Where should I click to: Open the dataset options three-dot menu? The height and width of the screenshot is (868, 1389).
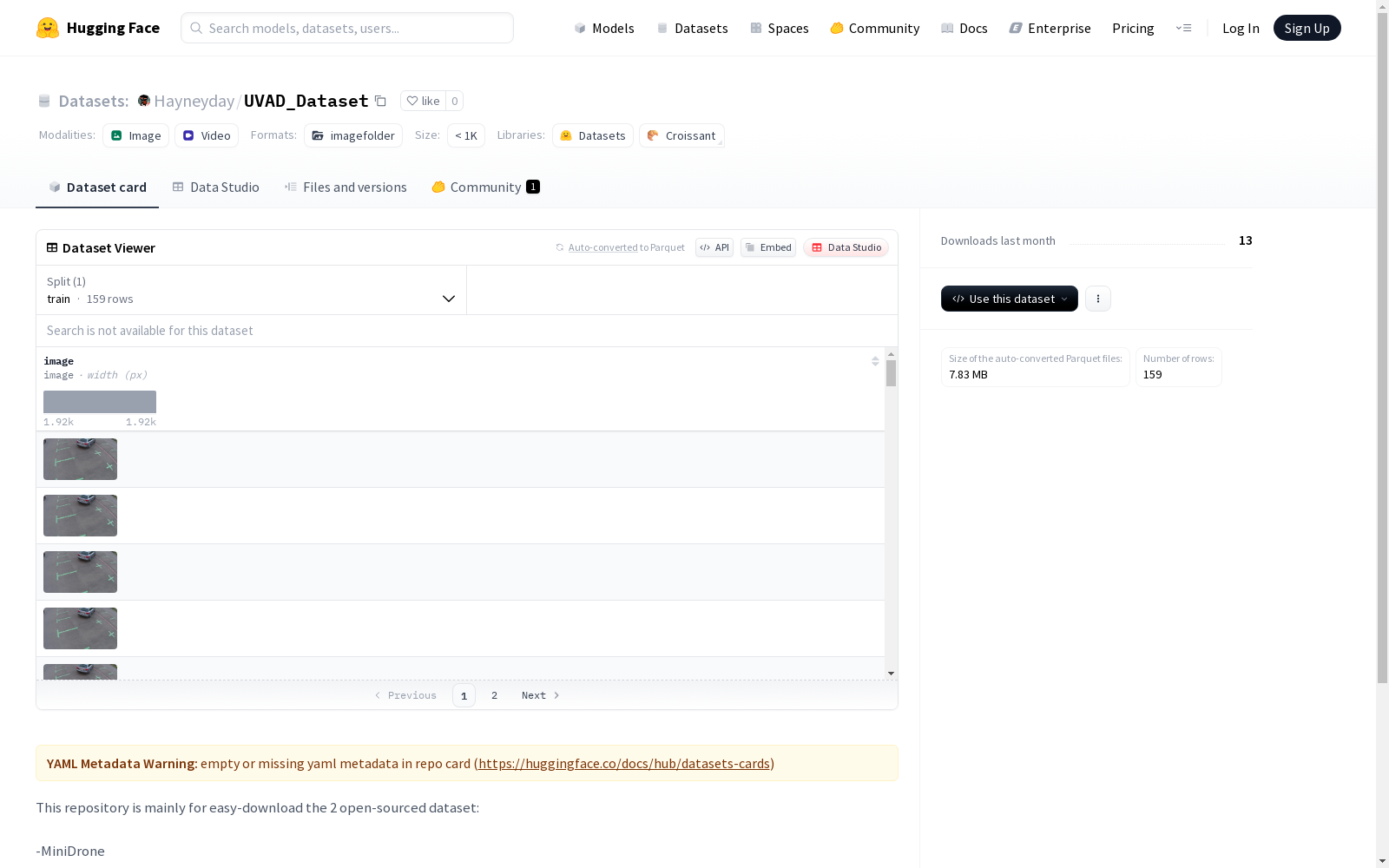coord(1098,299)
